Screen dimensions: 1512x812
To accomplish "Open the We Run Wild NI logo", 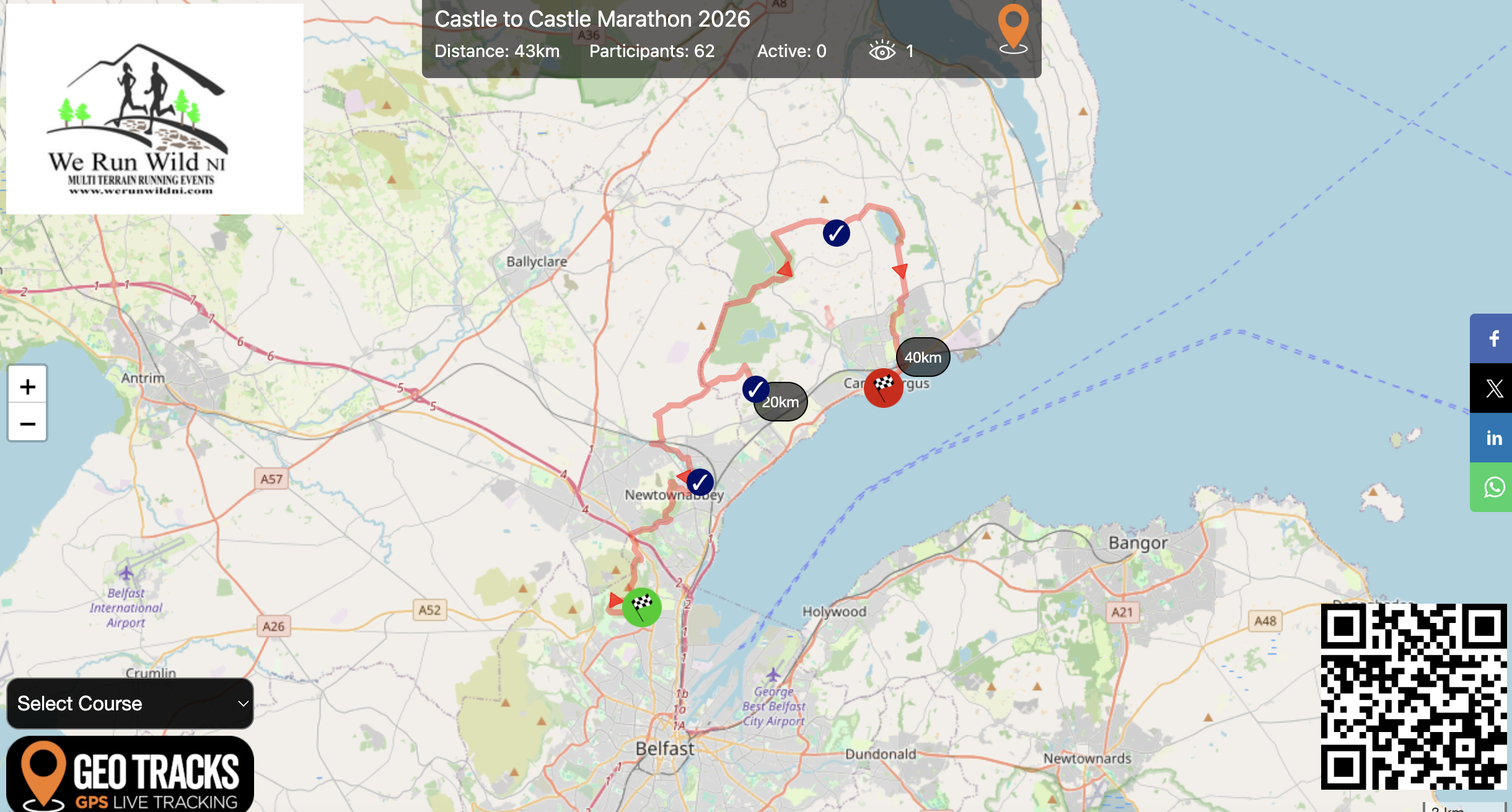I will pyautogui.click(x=155, y=110).
